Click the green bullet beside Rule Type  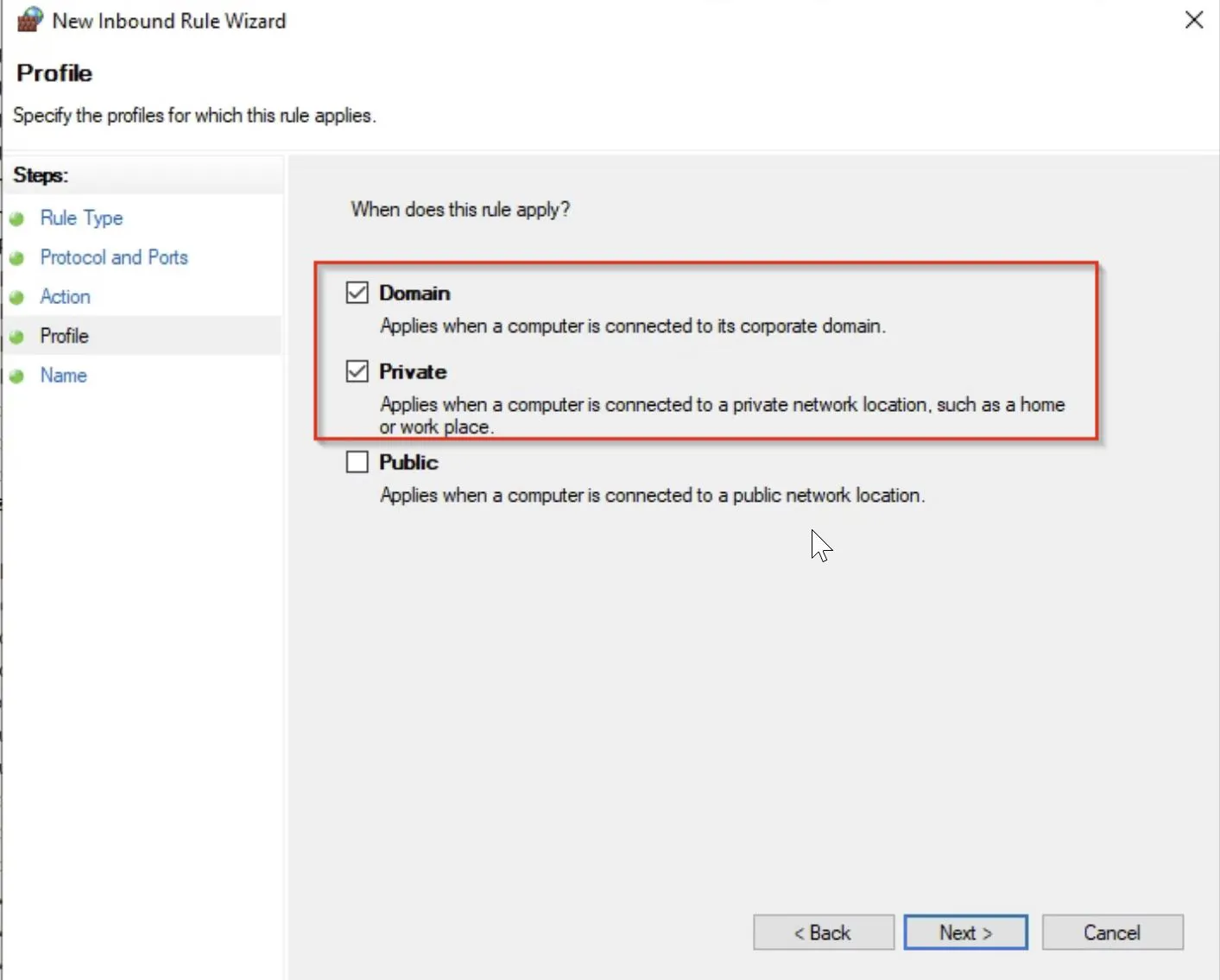point(16,218)
